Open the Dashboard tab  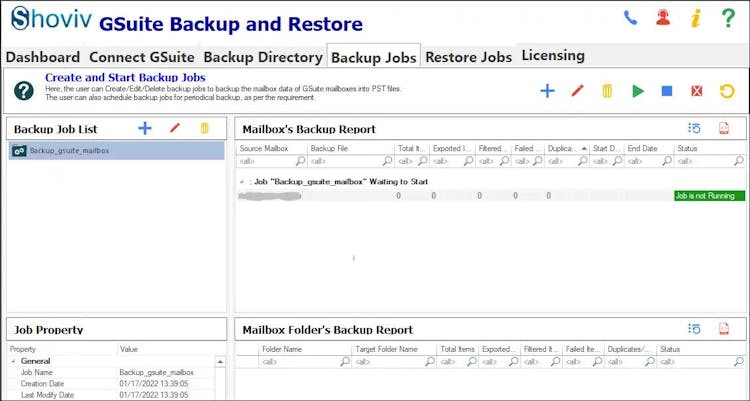(x=43, y=57)
